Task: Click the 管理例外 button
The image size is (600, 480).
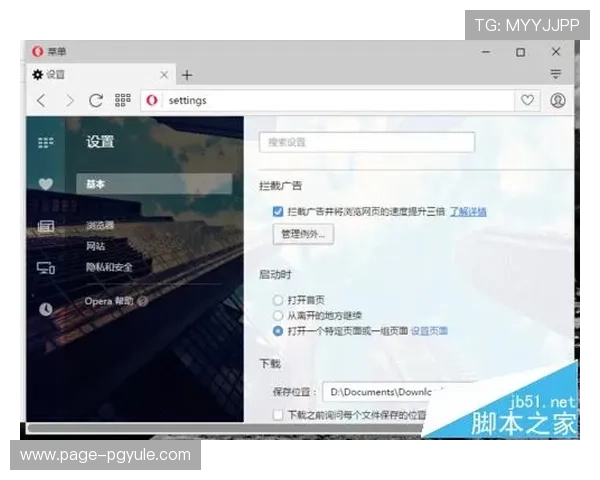Action: point(303,234)
